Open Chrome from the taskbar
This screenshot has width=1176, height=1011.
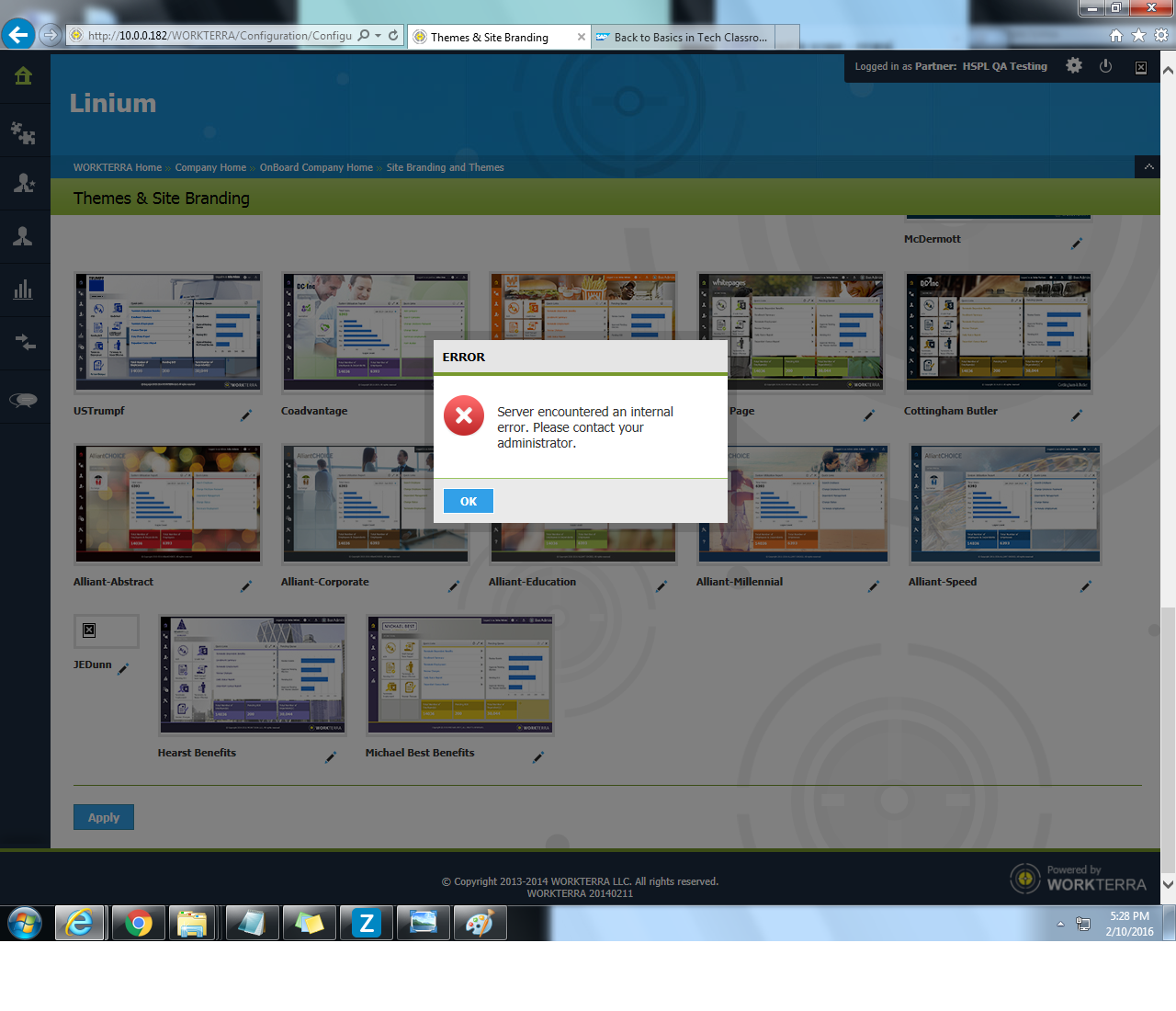tap(138, 923)
